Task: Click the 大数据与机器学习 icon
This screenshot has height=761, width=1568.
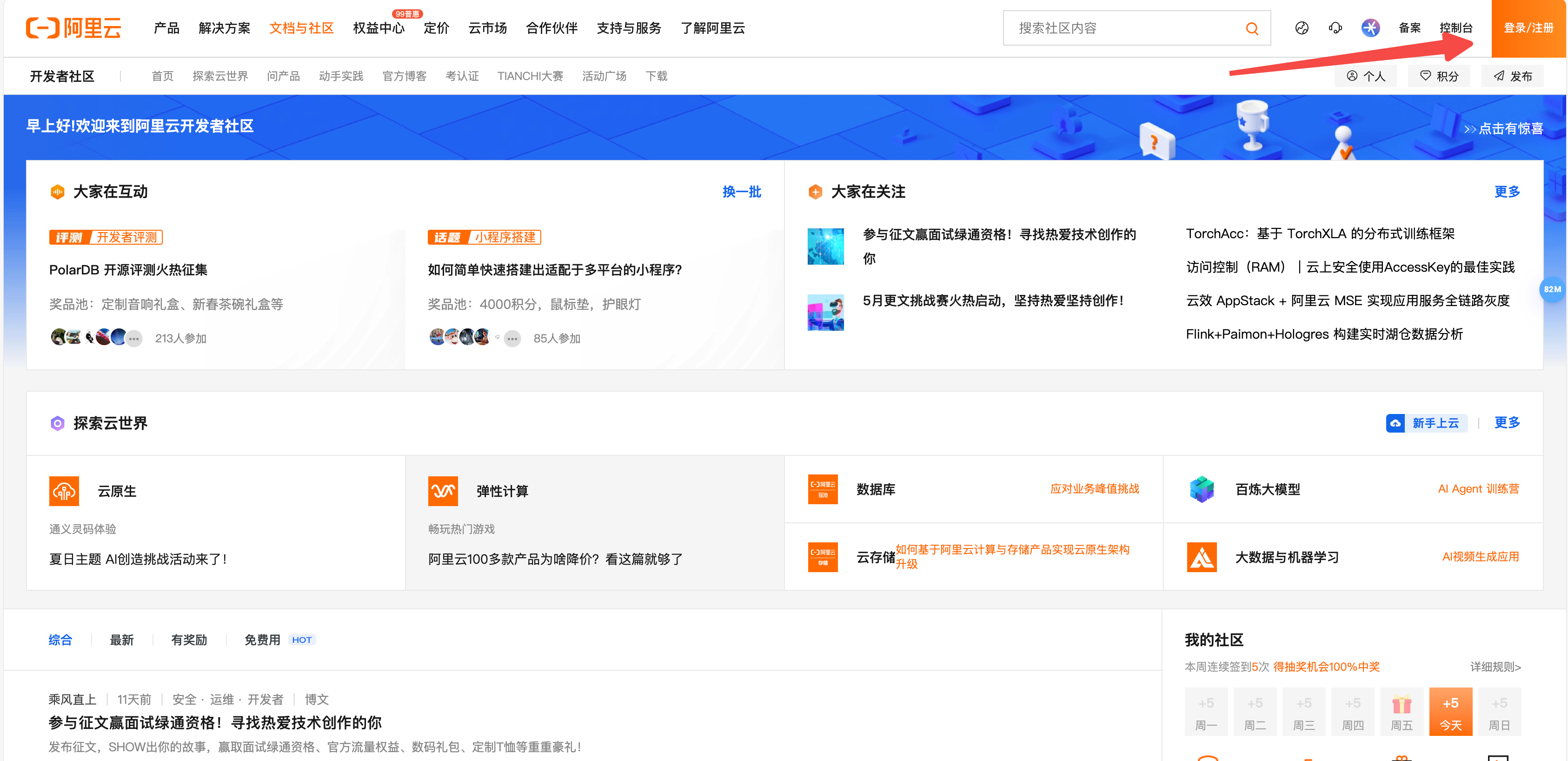Action: [1202, 557]
